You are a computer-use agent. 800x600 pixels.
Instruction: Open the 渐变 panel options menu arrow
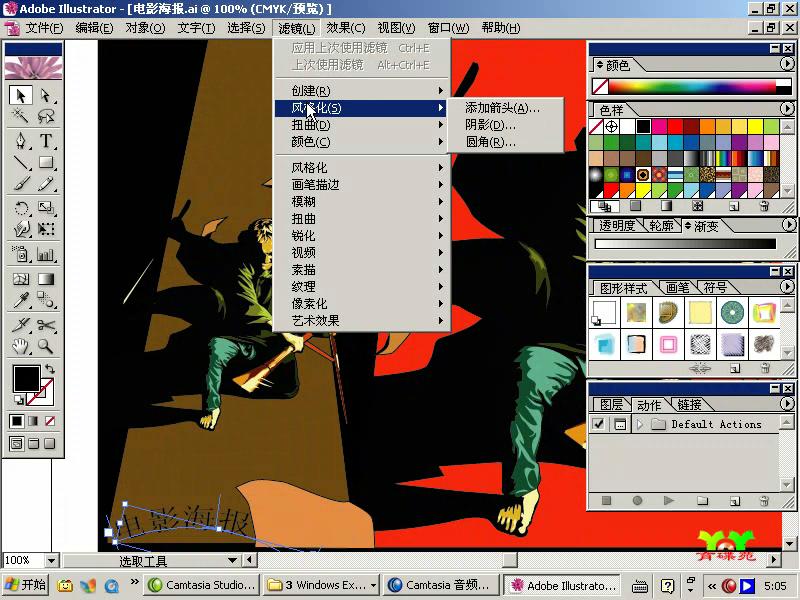788,224
